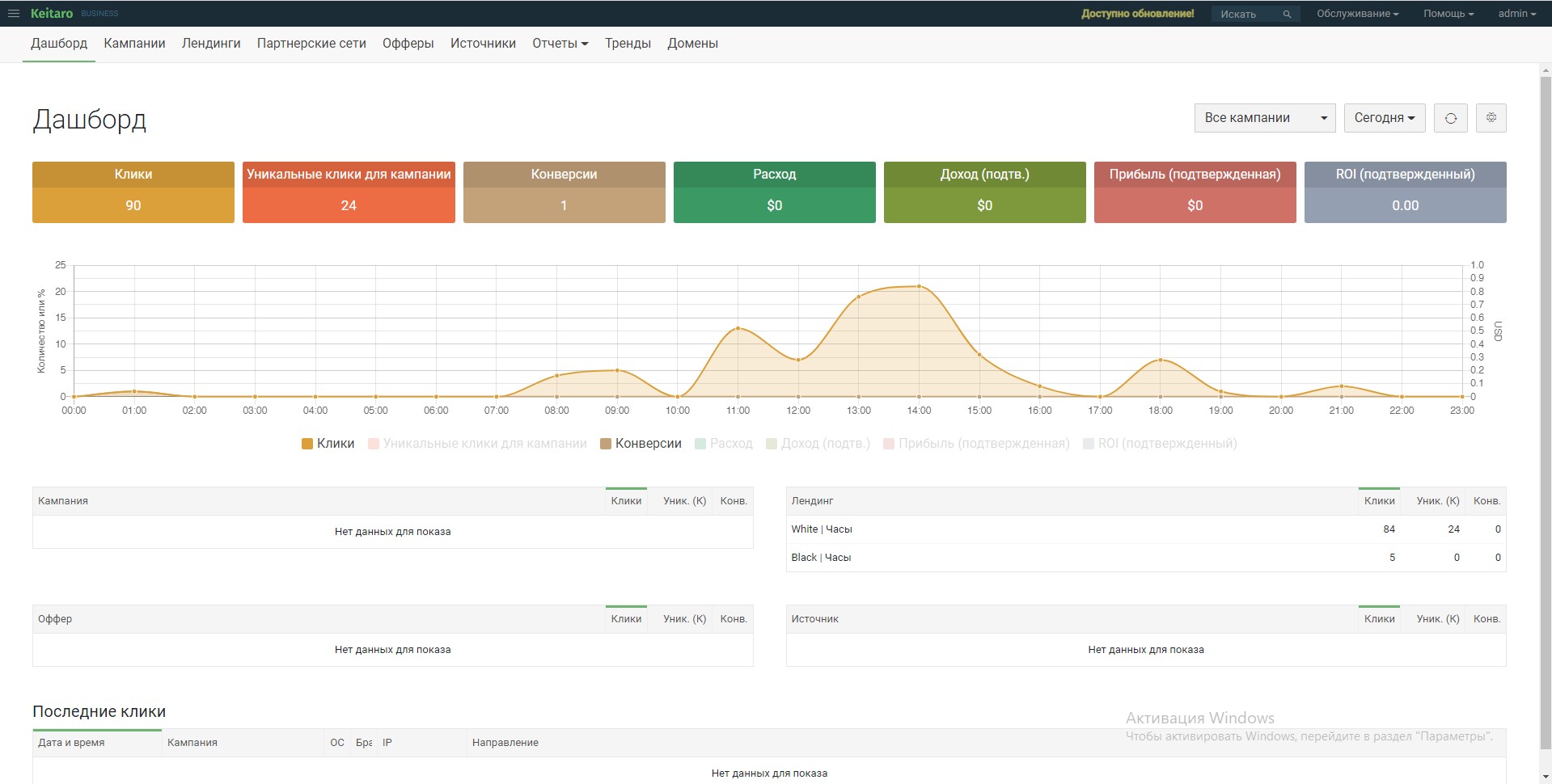Toggle ROI (подтвержденный) legend series
This screenshot has width=1552, height=784.
1160,444
